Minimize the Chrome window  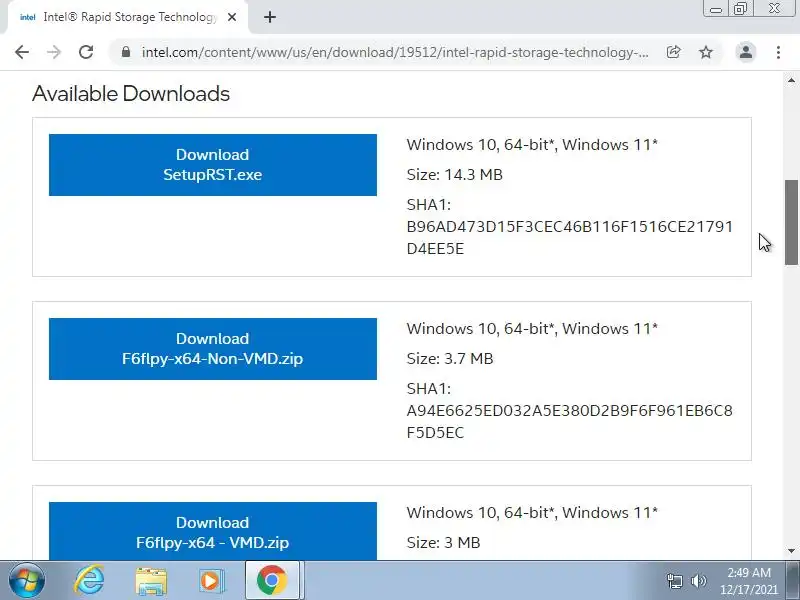tap(716, 9)
